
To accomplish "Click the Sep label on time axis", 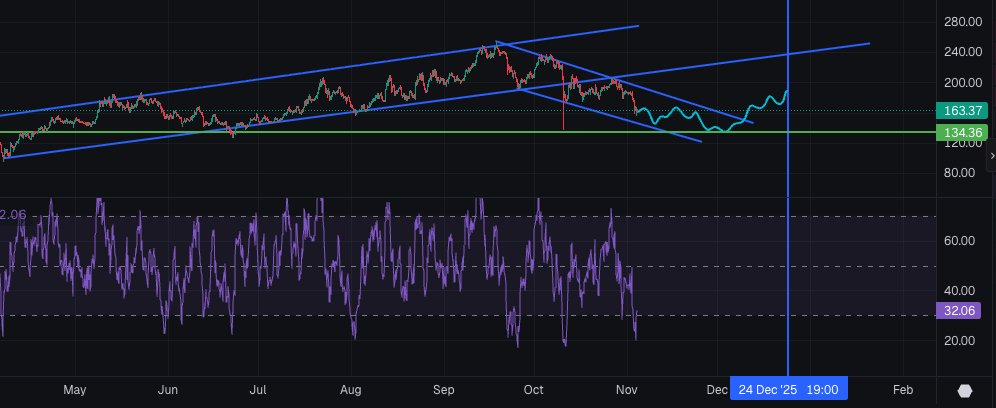I will coord(443,390).
